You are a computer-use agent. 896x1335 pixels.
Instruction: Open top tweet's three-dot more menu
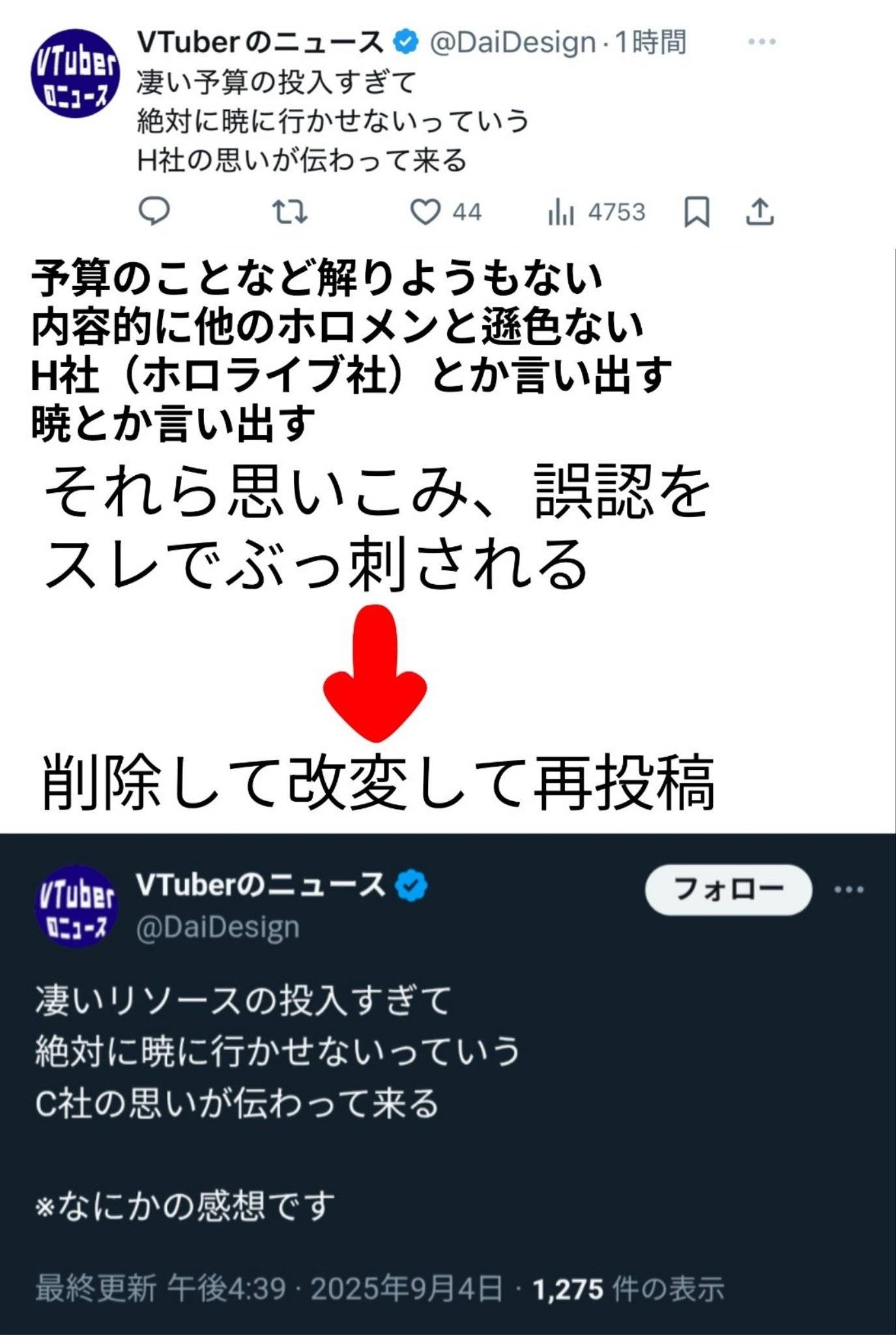(761, 42)
